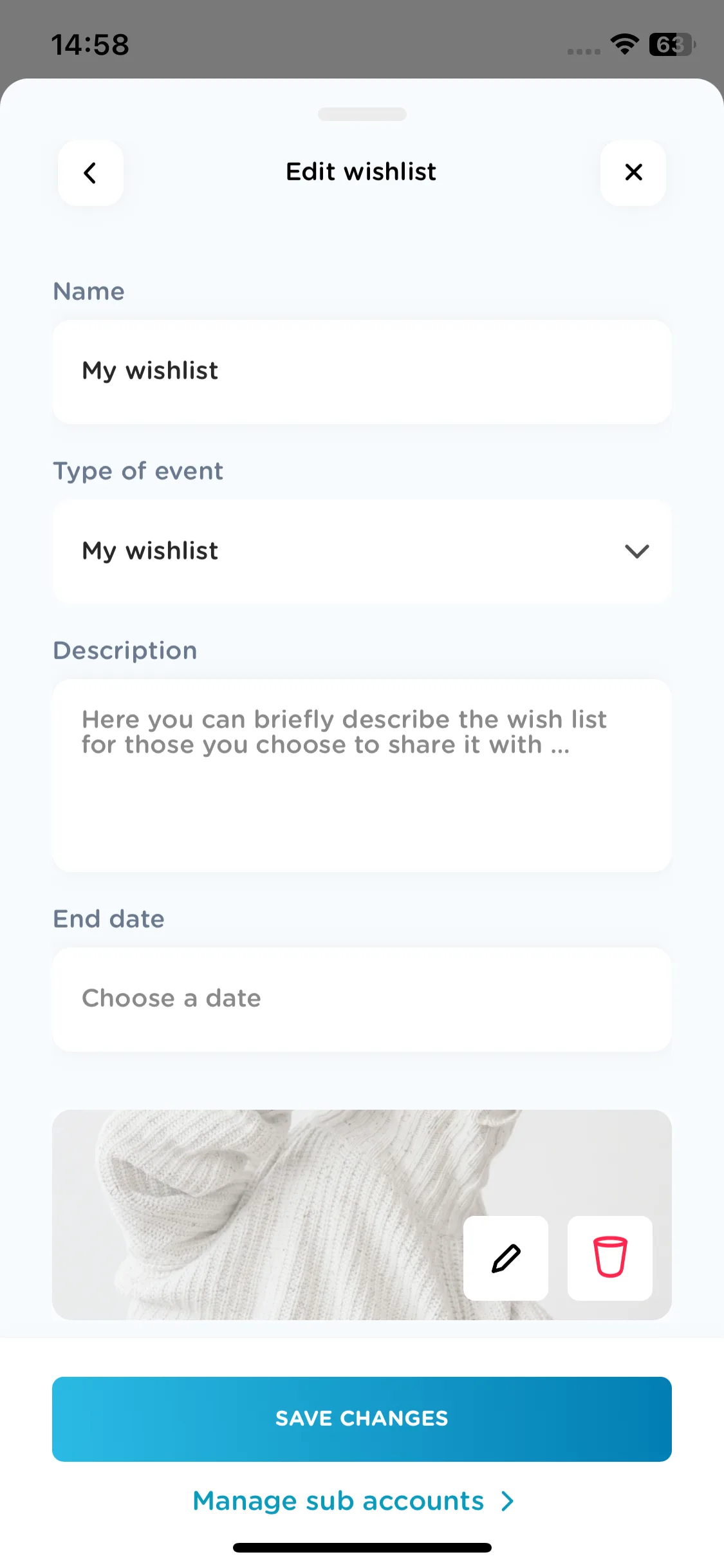This screenshot has height=1568, width=724.
Task: Tap the chevron in event type field
Action: point(637,552)
